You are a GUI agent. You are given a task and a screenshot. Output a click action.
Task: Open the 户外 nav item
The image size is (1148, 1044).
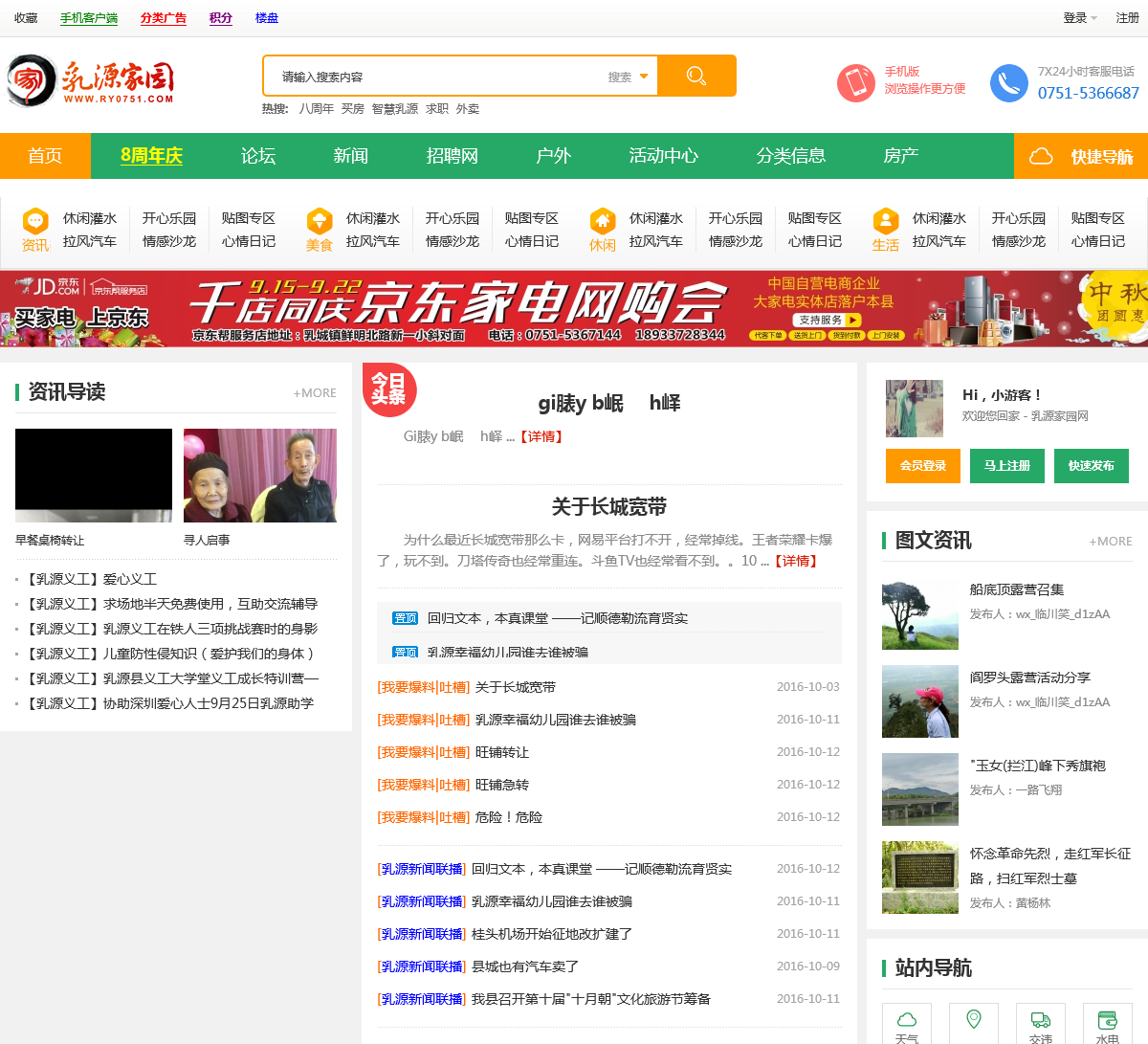[554, 156]
